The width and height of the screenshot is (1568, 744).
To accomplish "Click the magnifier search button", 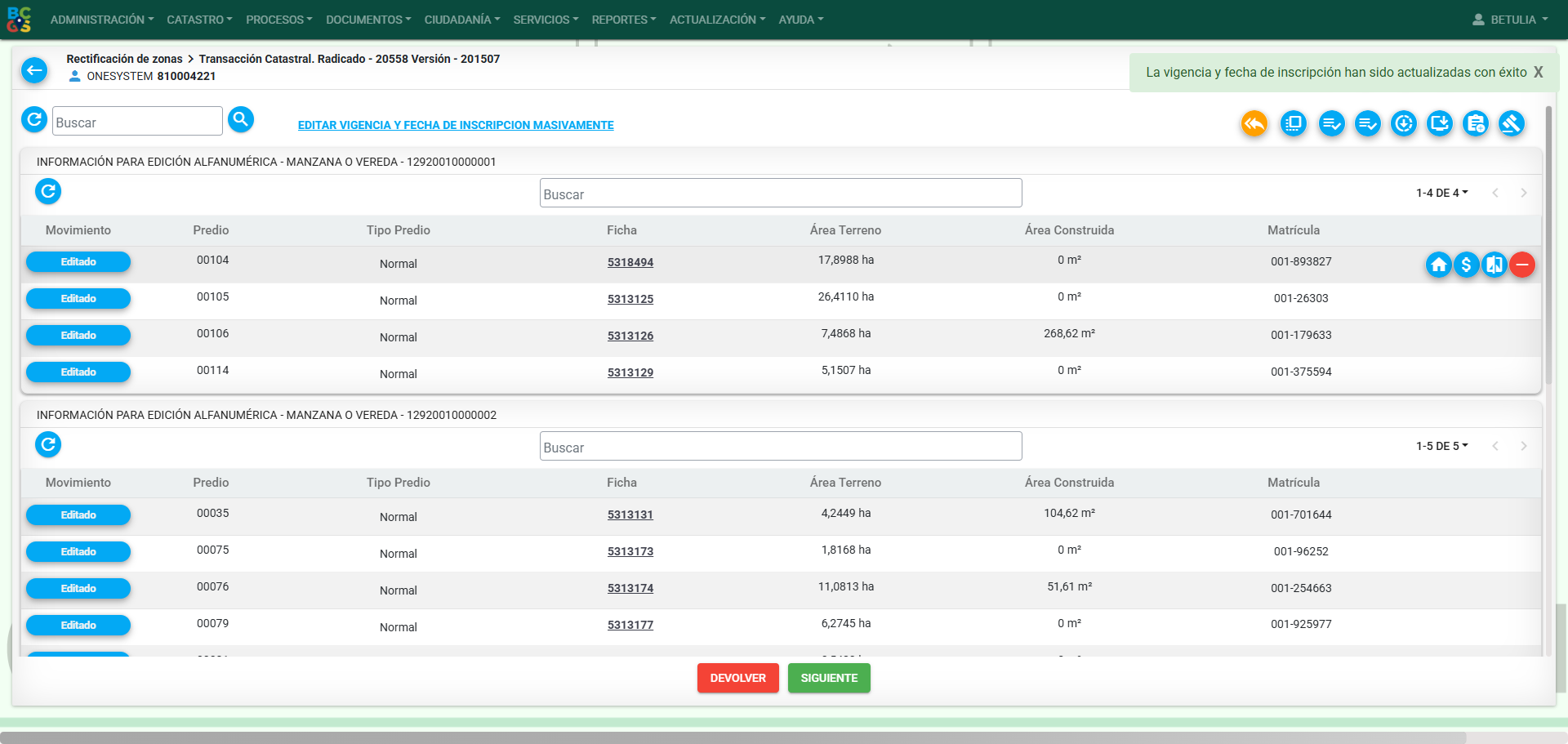I will point(241,119).
